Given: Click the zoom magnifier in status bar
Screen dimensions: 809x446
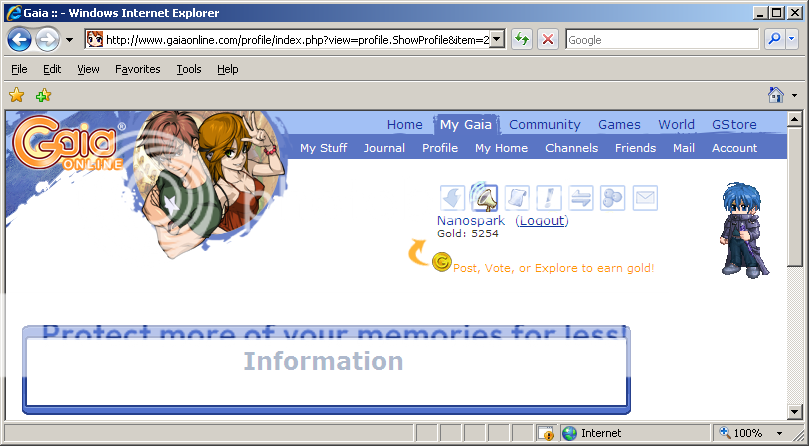Looking at the screenshot, I should pos(724,433).
